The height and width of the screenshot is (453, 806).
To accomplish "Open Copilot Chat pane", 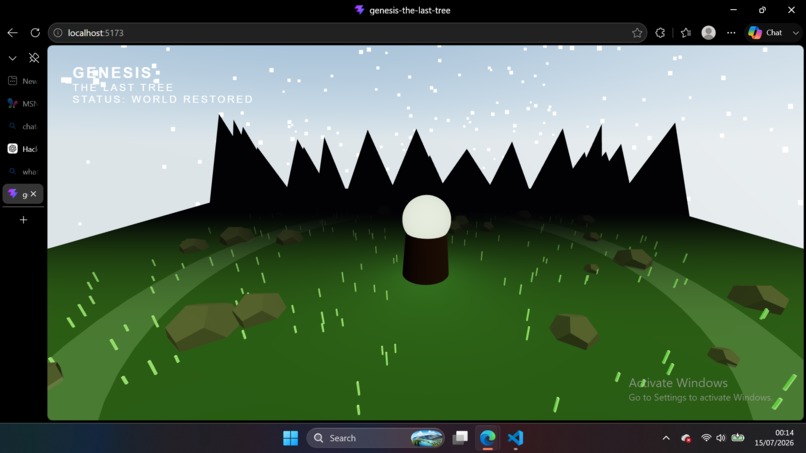I will pyautogui.click(x=765, y=33).
